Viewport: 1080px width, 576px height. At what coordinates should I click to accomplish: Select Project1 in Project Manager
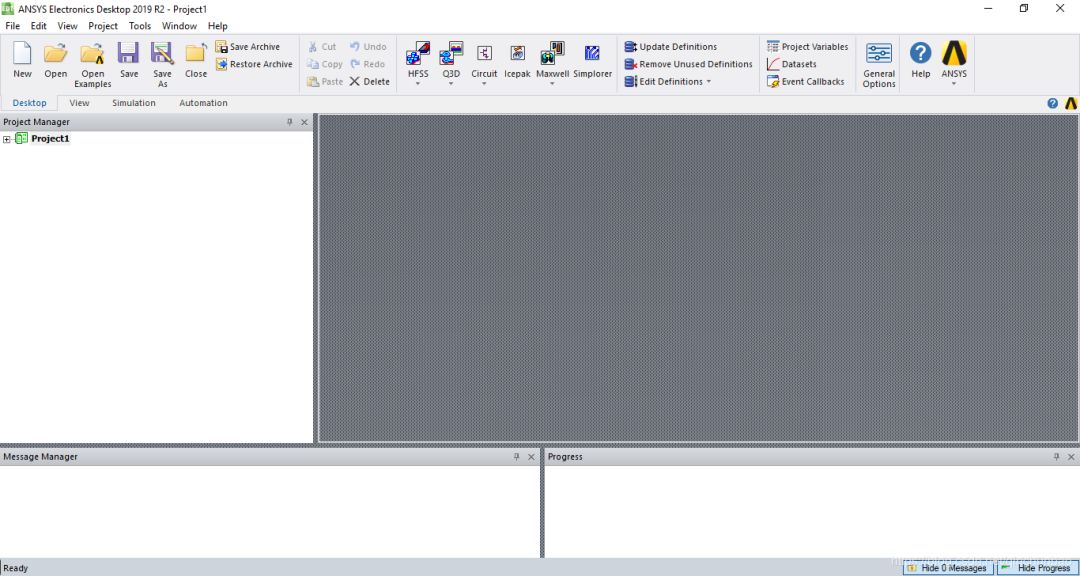[x=50, y=138]
